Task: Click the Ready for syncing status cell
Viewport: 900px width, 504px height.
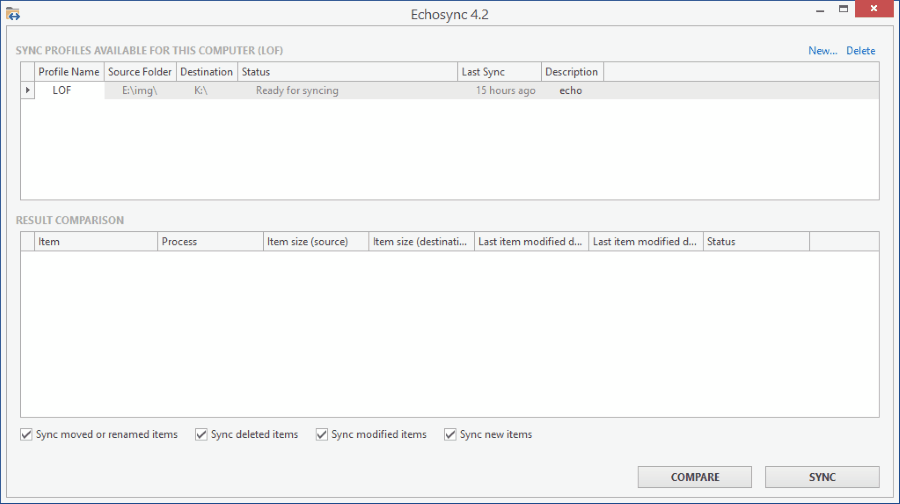Action: [x=348, y=90]
